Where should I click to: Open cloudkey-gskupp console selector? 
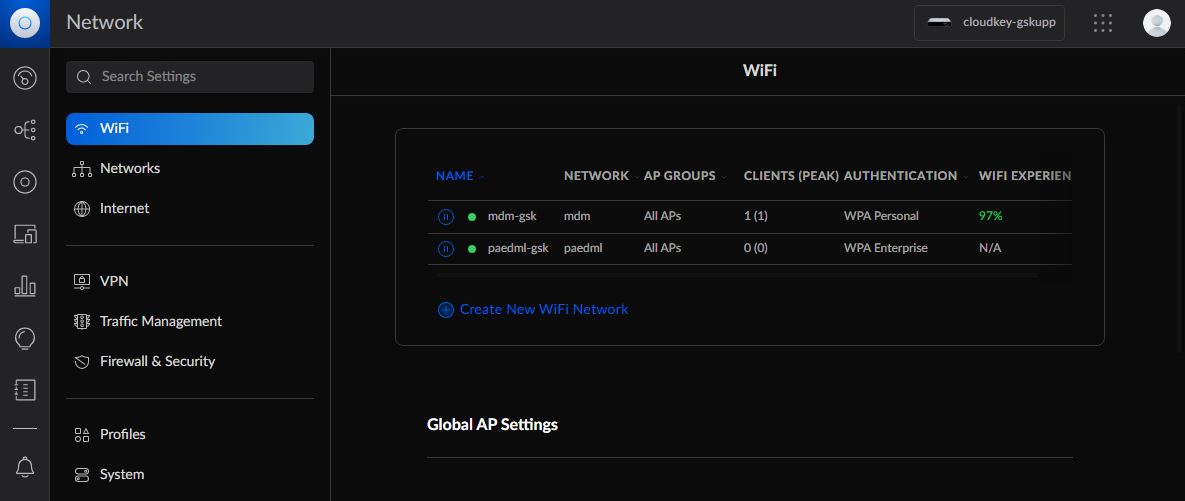989,23
